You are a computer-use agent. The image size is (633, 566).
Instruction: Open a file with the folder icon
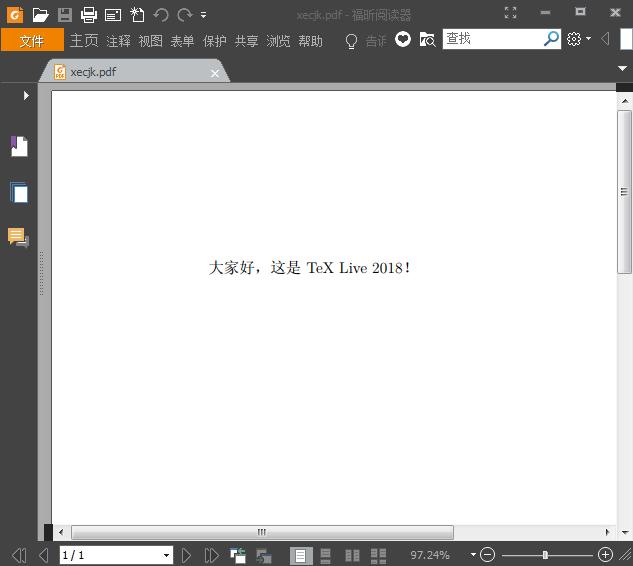[40, 15]
